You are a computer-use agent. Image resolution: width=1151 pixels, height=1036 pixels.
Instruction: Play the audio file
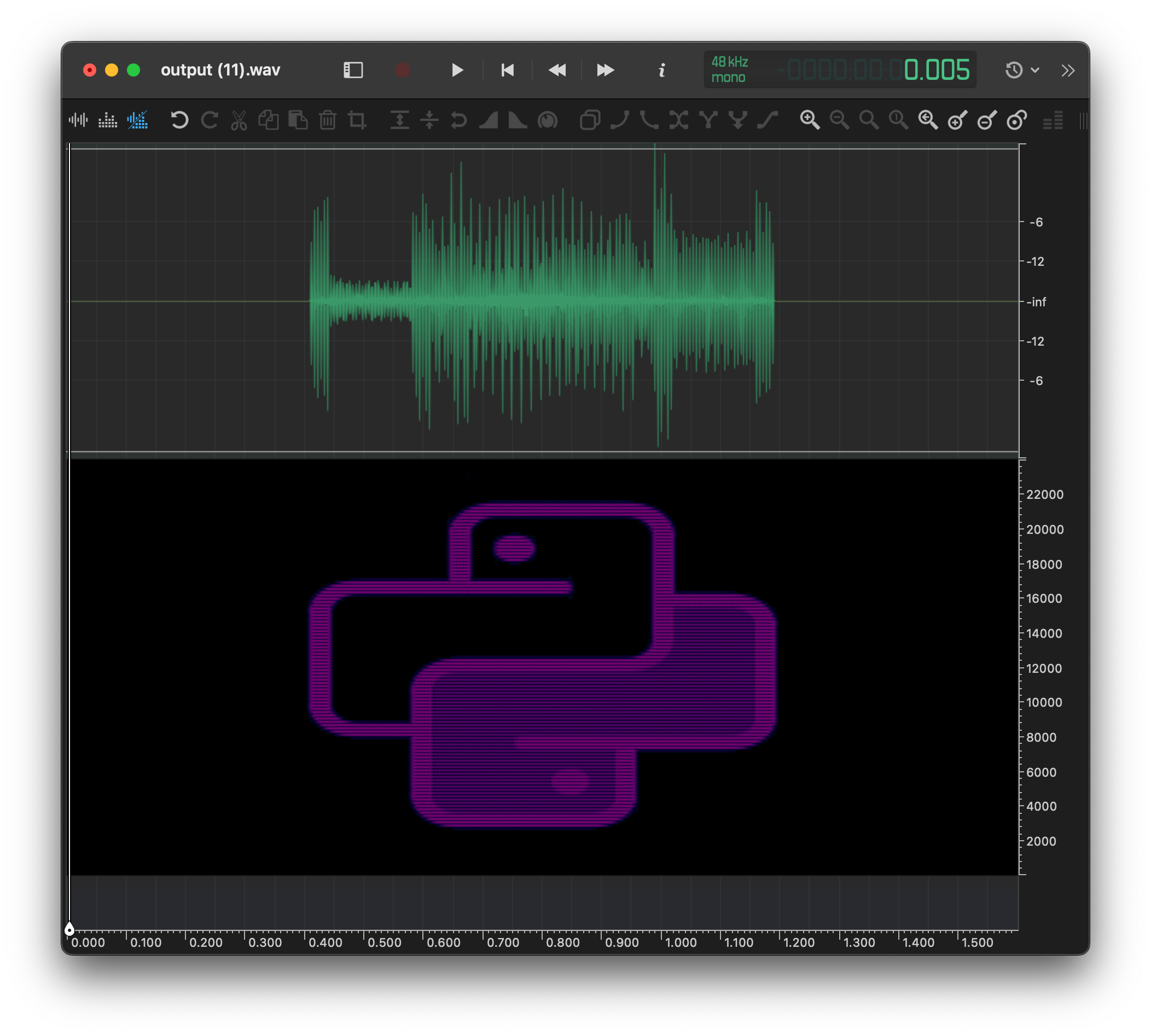457,70
